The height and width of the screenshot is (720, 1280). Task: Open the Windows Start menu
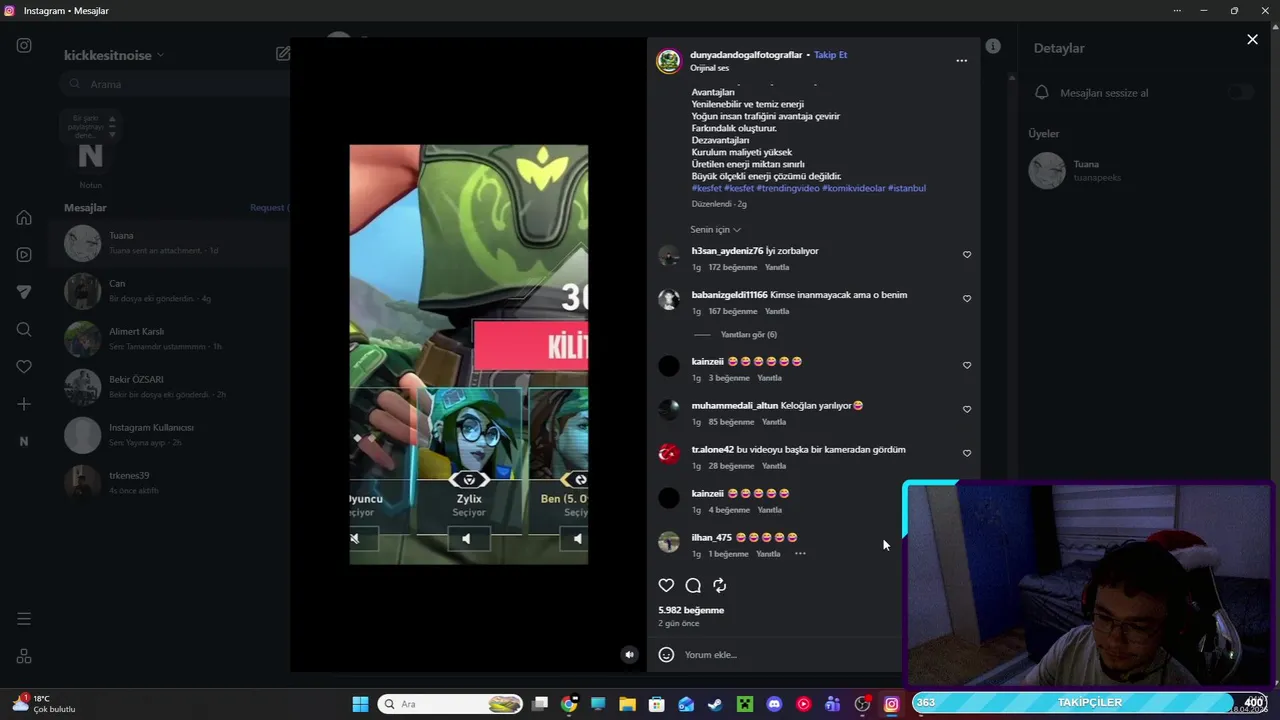coord(360,704)
